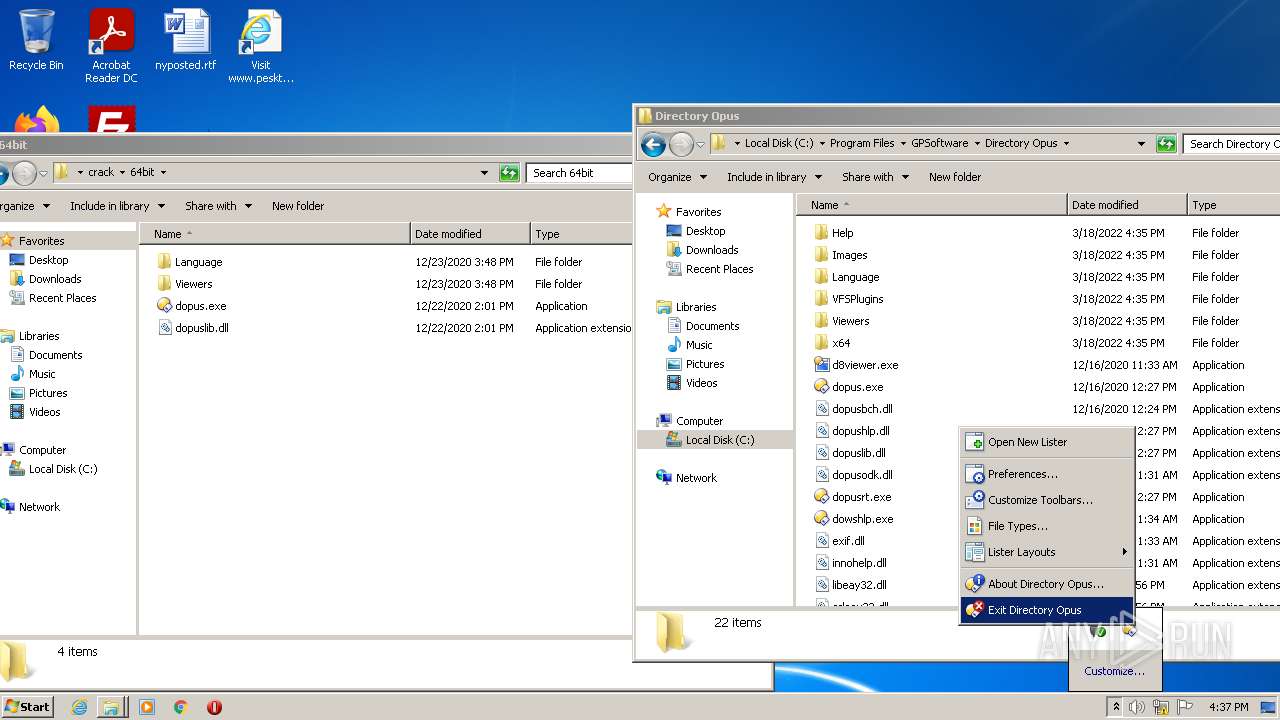Select Local Disk (C:) in Directory Opus sidebar

click(719, 440)
